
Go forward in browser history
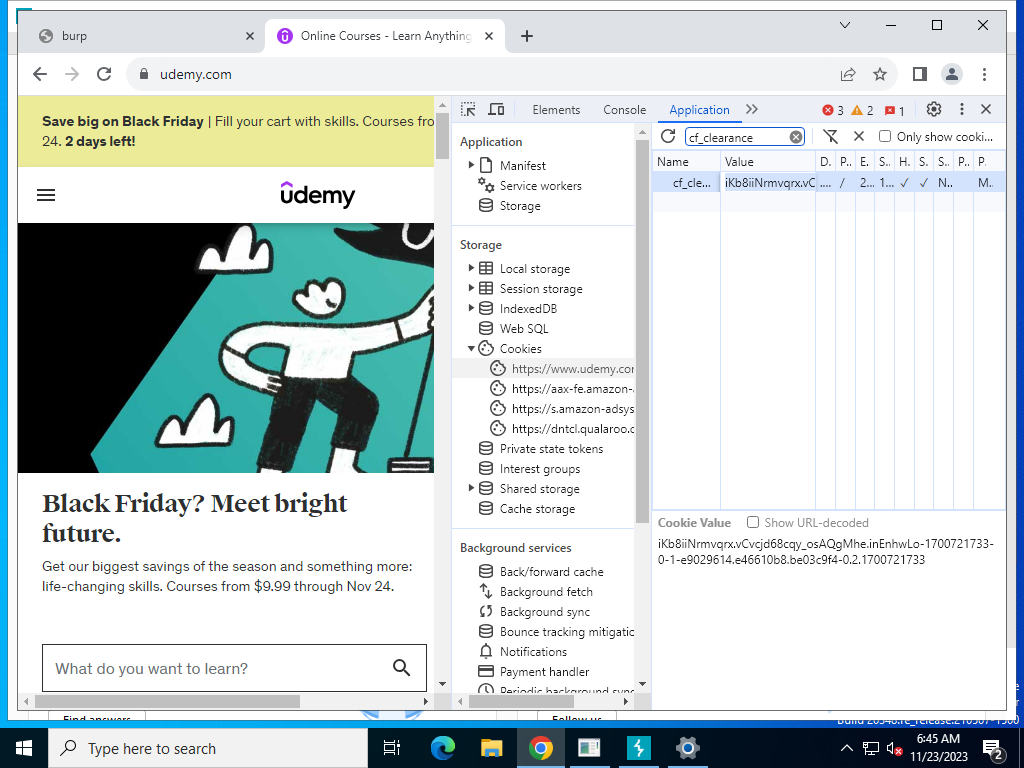72,74
